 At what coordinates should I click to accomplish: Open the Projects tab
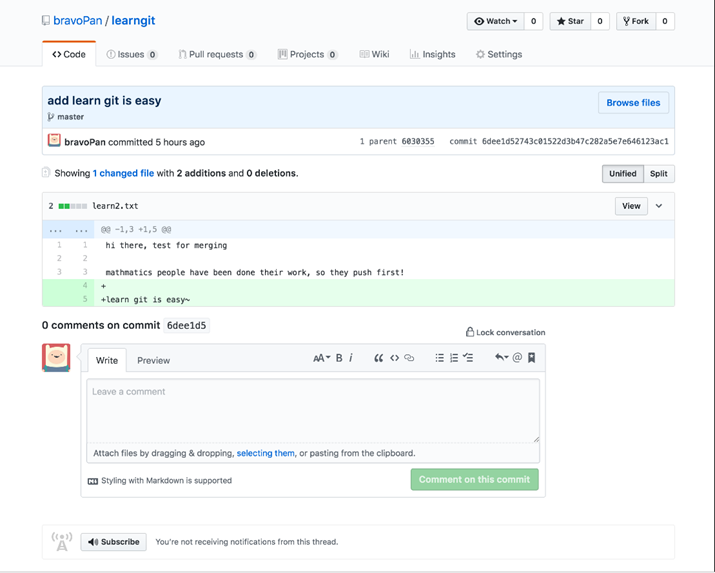pyautogui.click(x=307, y=54)
